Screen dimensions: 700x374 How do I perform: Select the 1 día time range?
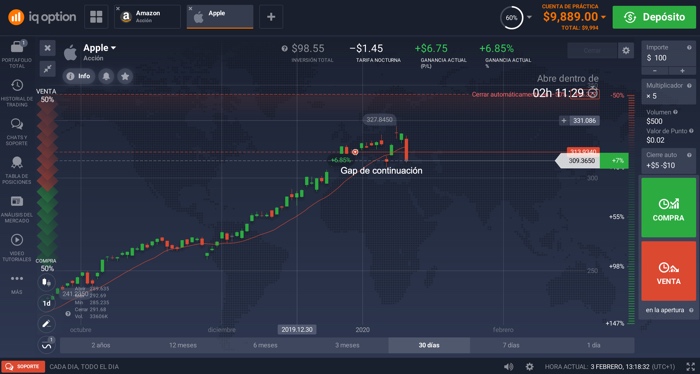point(593,345)
